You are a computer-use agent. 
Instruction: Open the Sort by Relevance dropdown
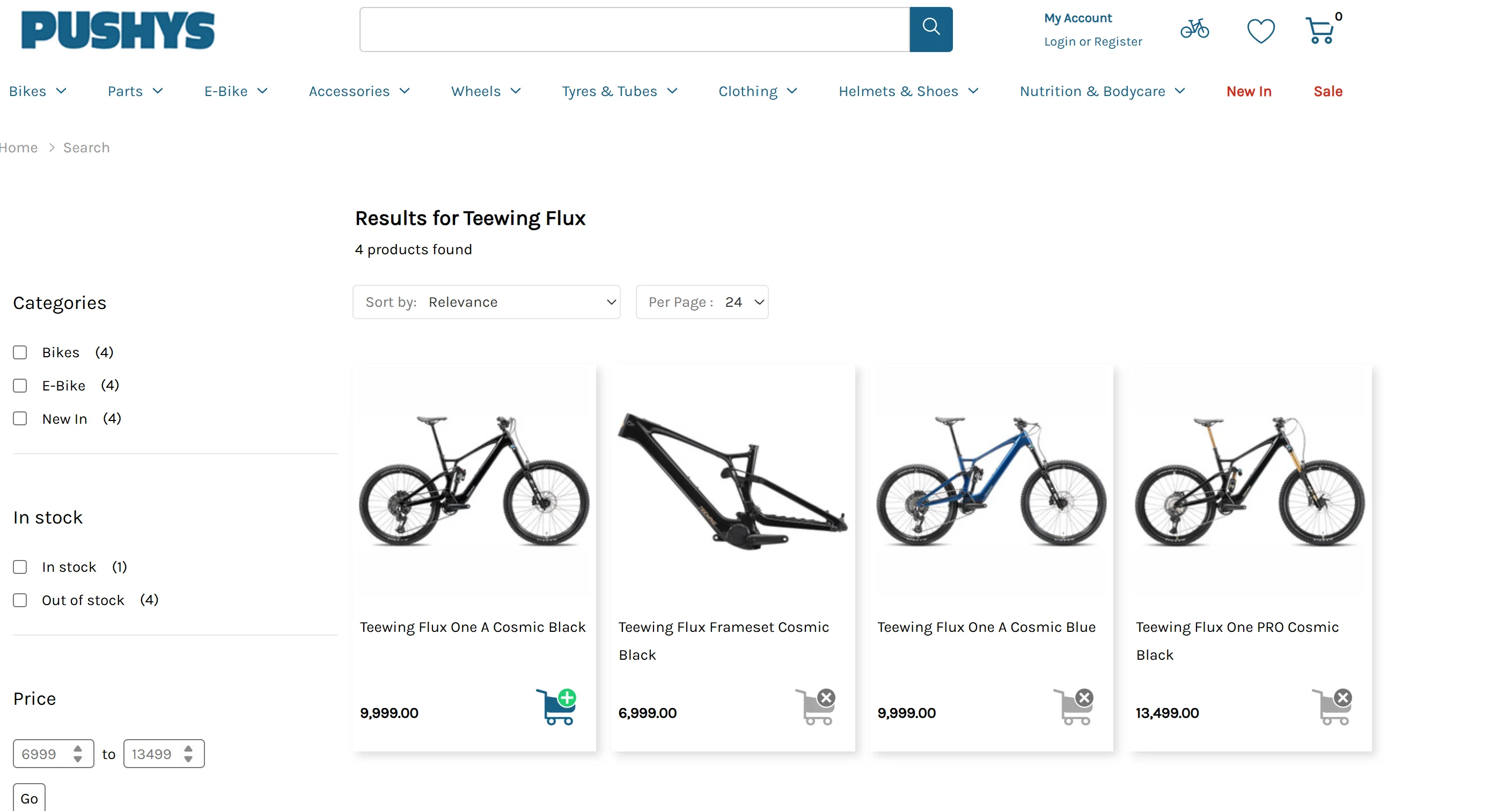pos(487,302)
